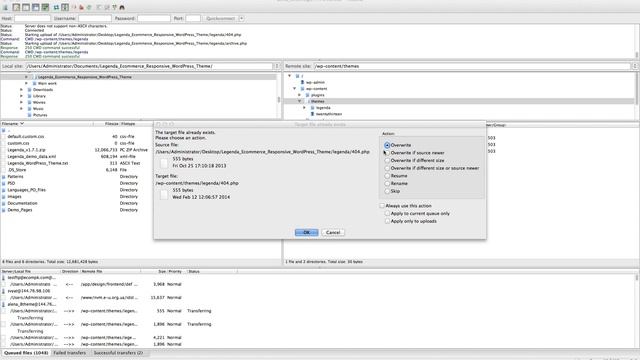Image resolution: width=640 pixels, height=360 pixels.
Task: Open Remote site path dropdown
Action: [x=635, y=66]
